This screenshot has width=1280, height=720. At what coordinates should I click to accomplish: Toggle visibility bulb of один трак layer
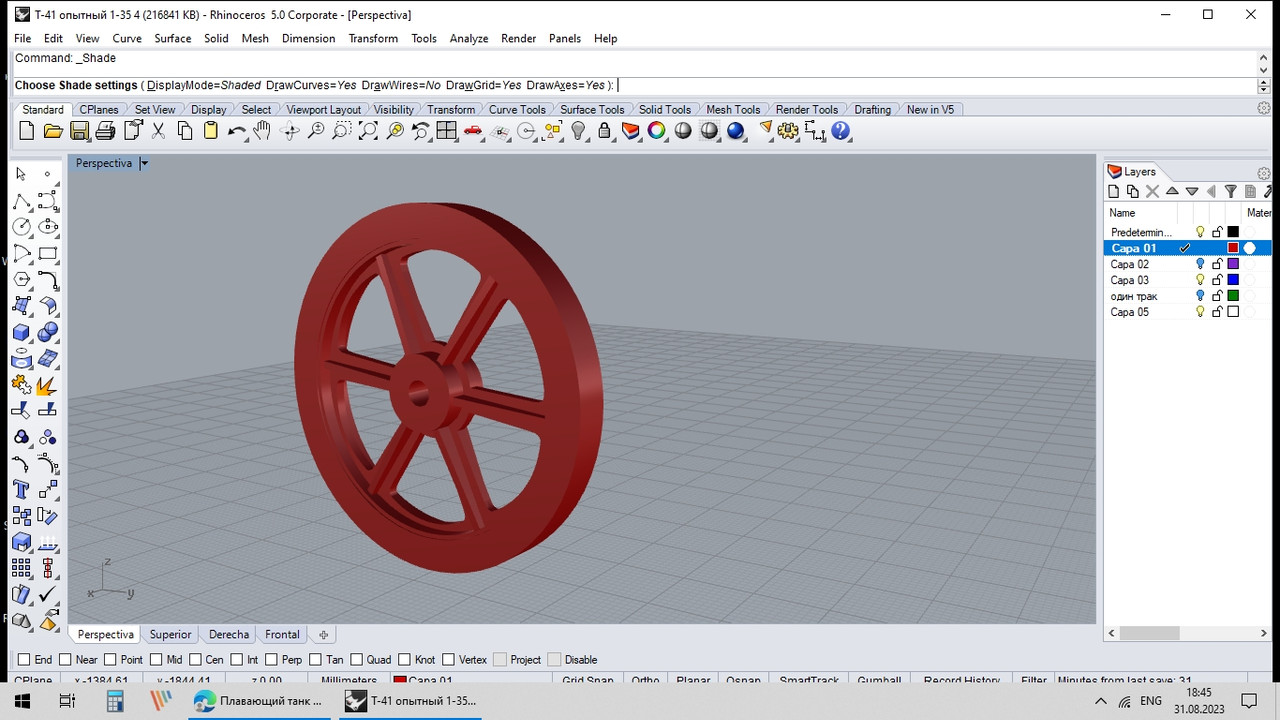1200,296
